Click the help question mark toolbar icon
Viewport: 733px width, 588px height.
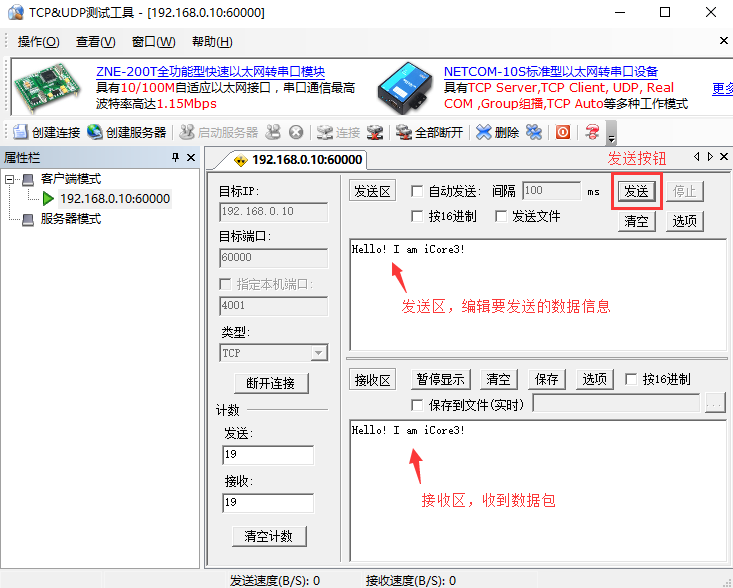[592, 132]
